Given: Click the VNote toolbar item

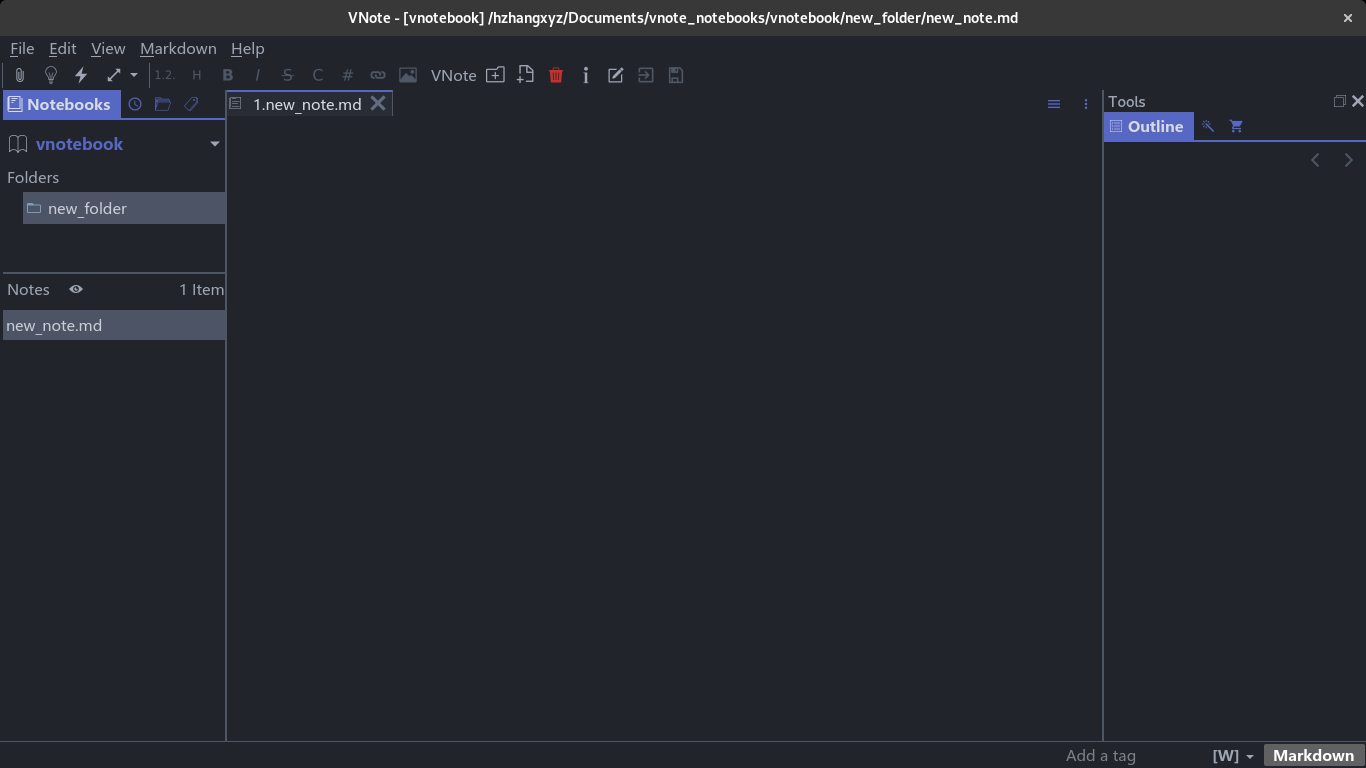Looking at the screenshot, I should (x=453, y=75).
